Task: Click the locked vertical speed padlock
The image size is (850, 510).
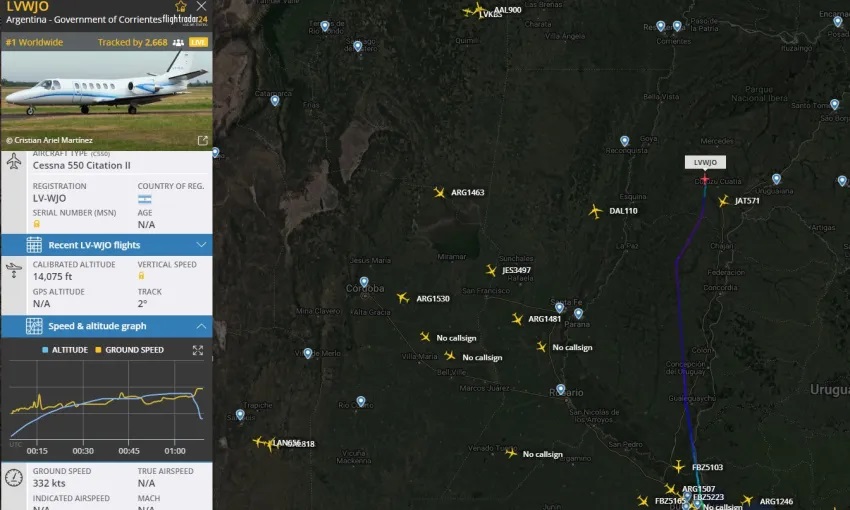Action: 141,276
